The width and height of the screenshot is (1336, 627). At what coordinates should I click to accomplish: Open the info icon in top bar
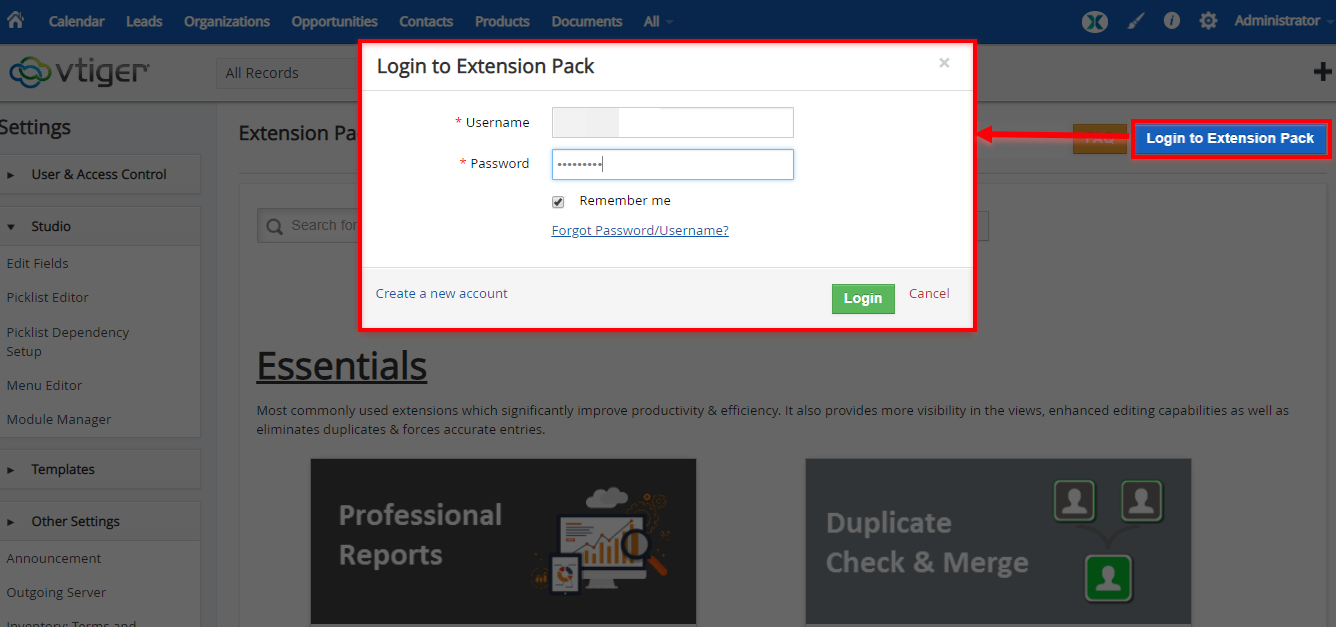pos(1172,21)
